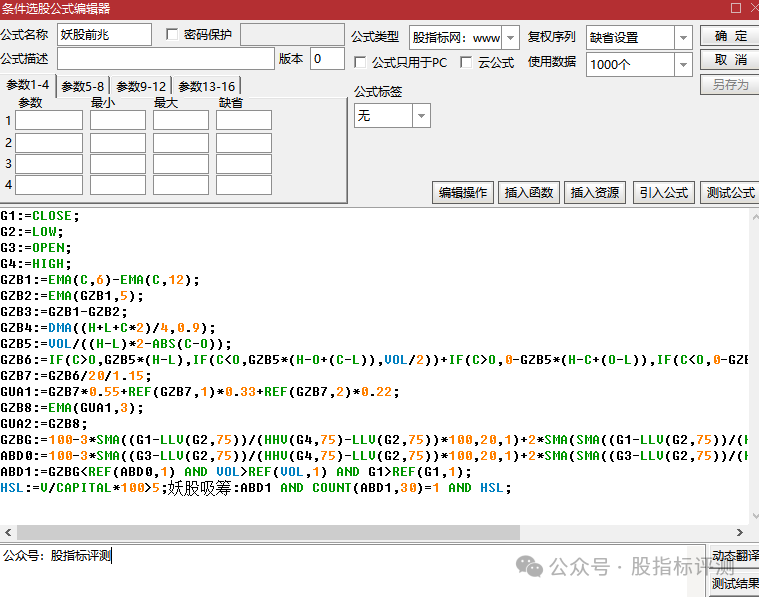Click parameter 4 缺省 field
The width and height of the screenshot is (759, 597).
click(x=243, y=185)
